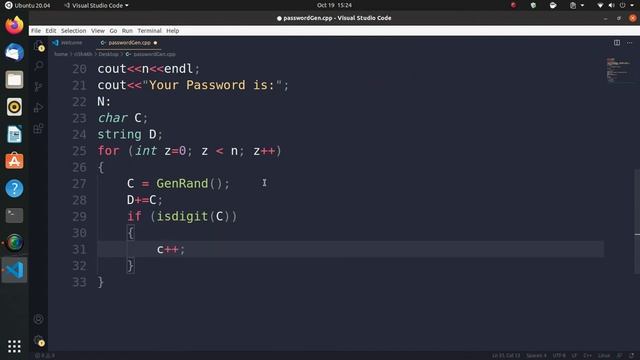Click the 'string D;' declaration line
This screenshot has width=640, height=360.
(x=130, y=134)
